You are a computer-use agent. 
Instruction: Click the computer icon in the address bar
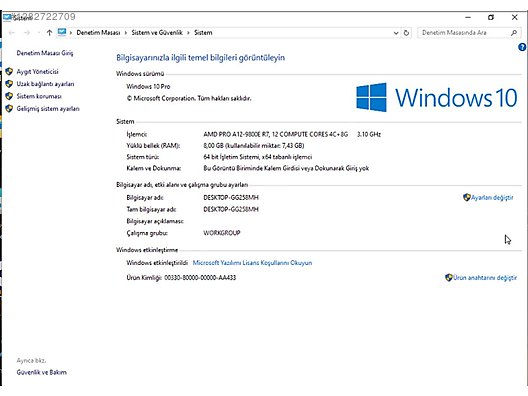[62, 32]
